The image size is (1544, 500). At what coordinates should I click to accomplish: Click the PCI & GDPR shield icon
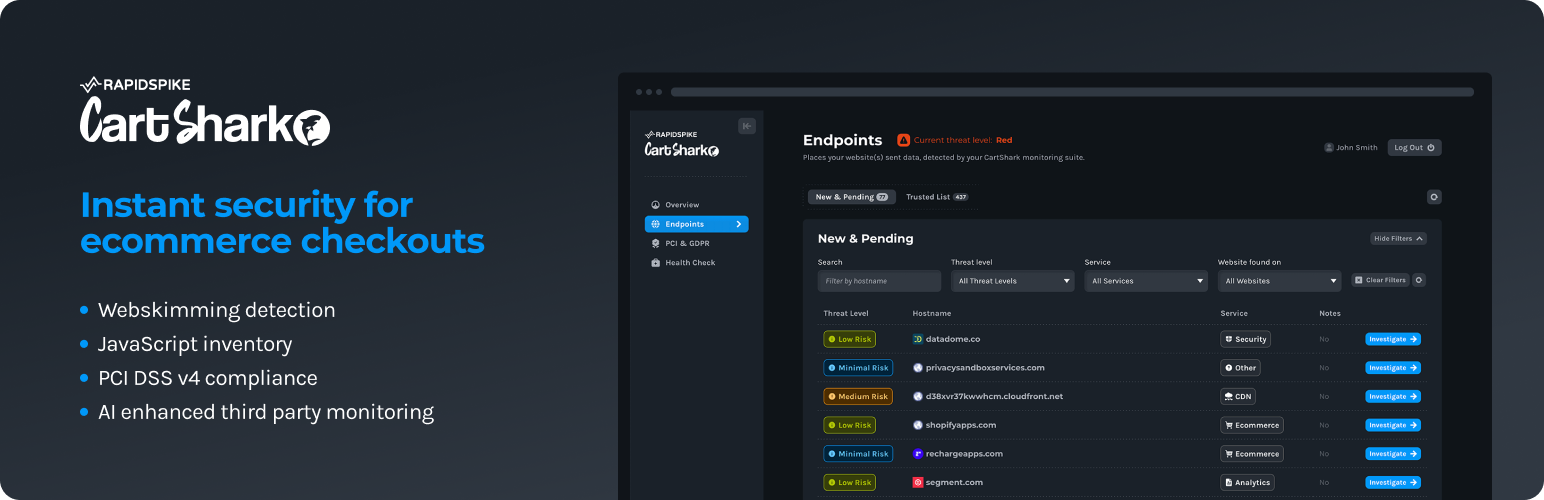(x=656, y=243)
